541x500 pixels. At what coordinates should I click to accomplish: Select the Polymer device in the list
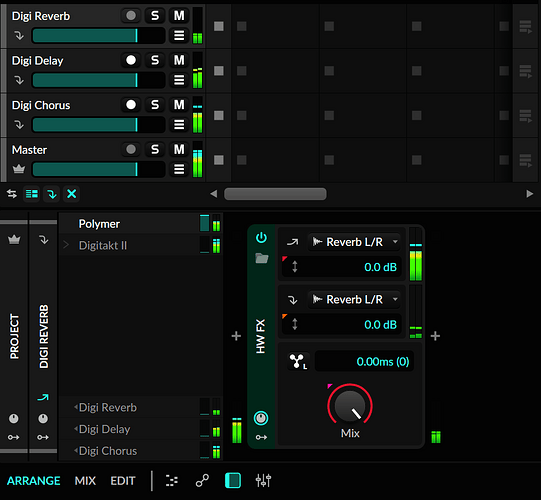coord(99,224)
